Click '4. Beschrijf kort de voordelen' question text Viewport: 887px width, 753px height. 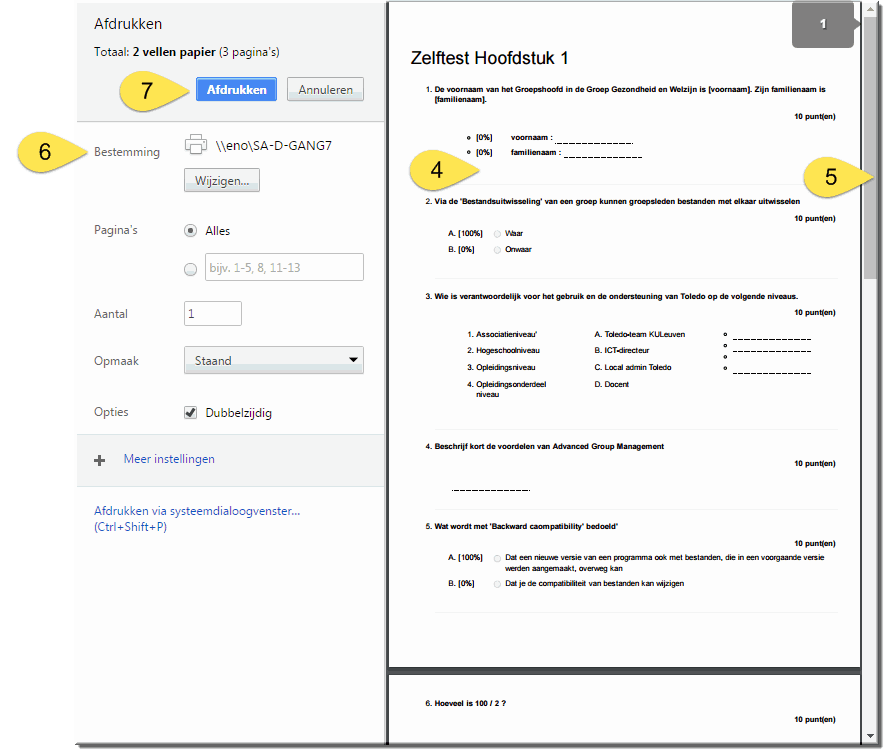click(x=545, y=446)
